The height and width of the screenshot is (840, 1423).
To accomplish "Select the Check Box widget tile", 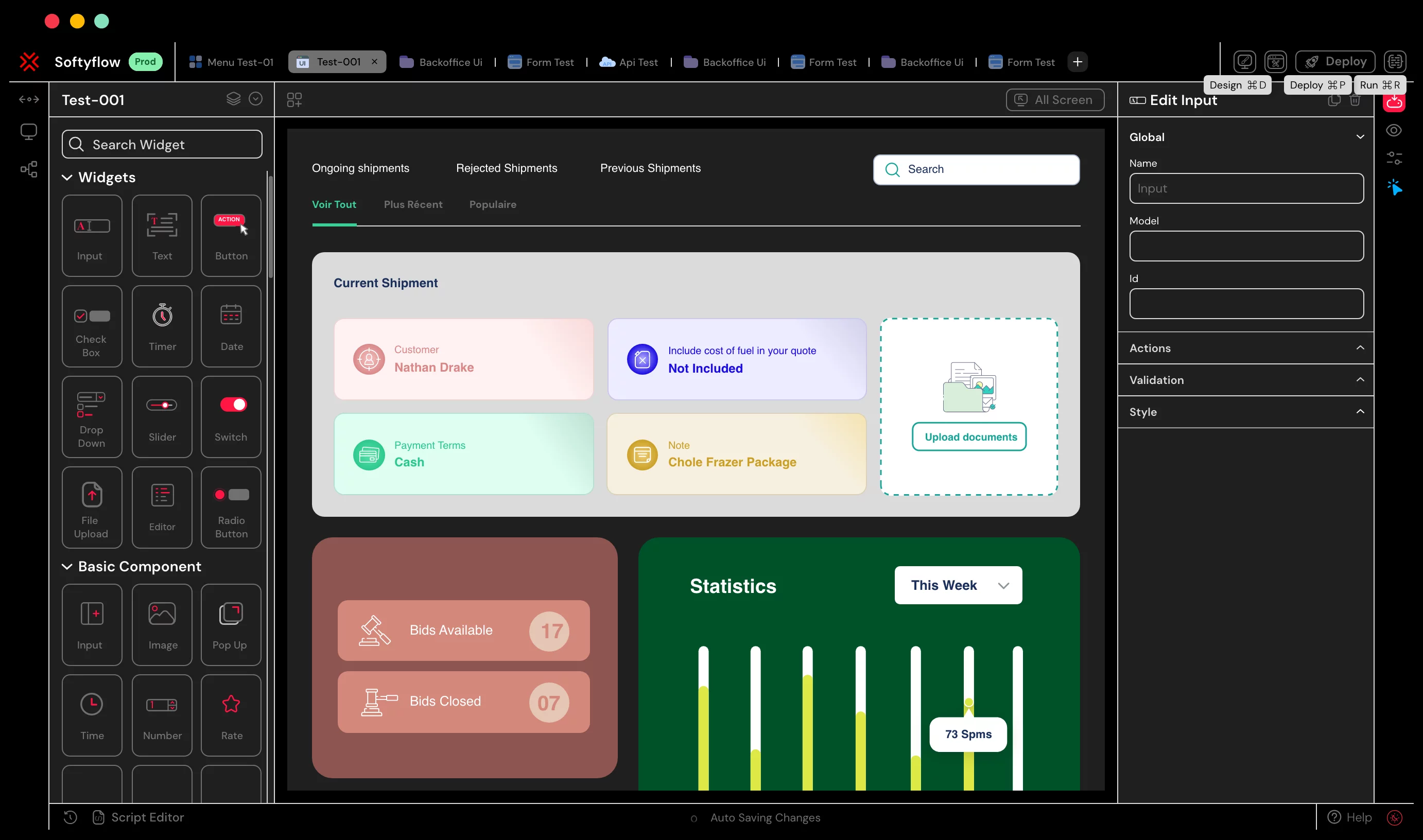I will point(92,326).
